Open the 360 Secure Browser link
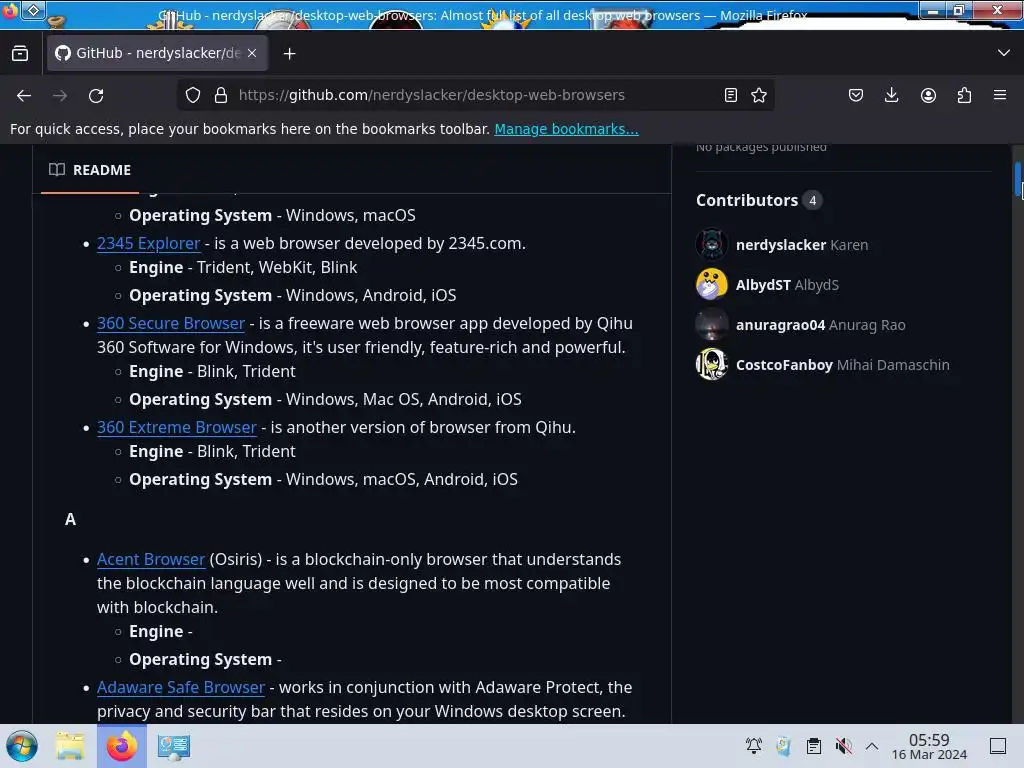This screenshot has width=1024, height=768. (170, 323)
